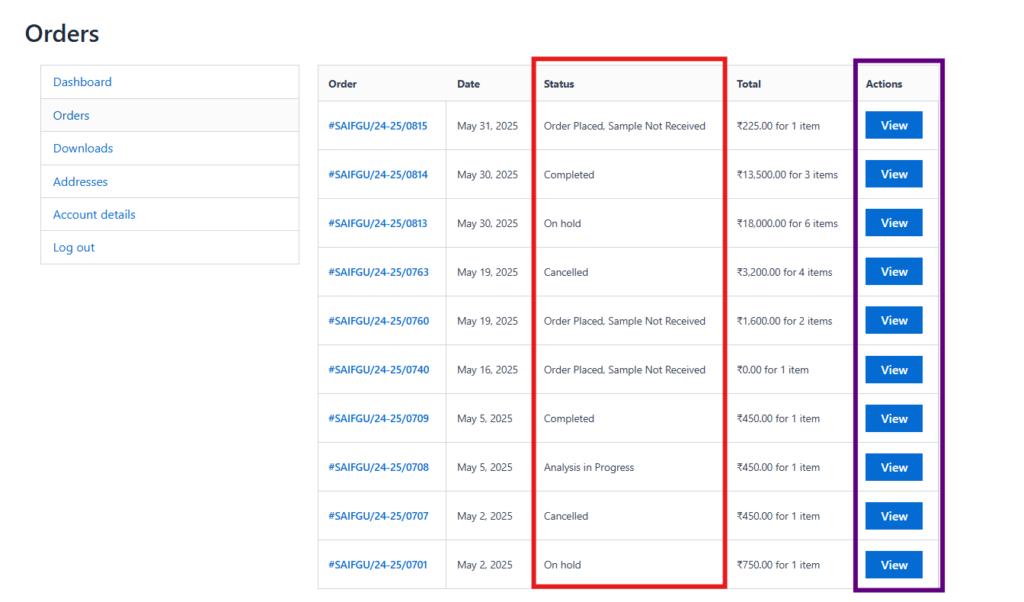
Task: Click the total ₹225.00 for 1 item
Action: tap(778, 126)
